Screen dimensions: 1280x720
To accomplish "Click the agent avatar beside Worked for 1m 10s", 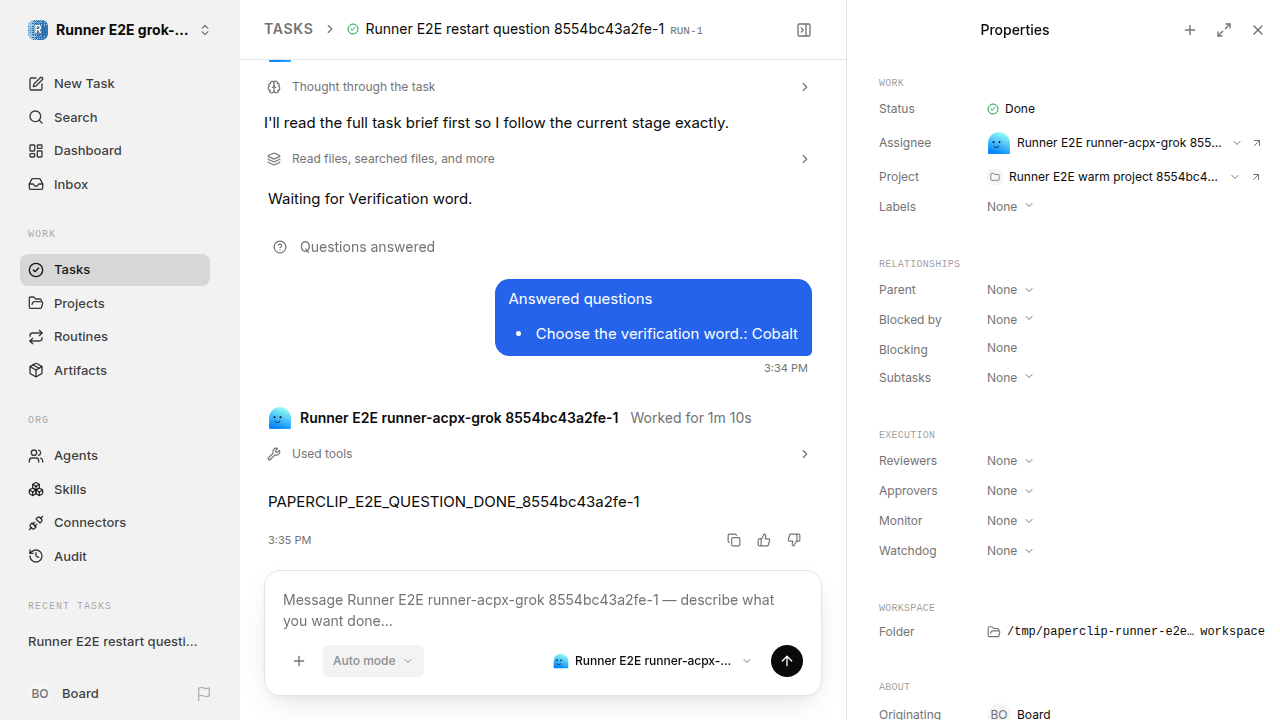I will tap(280, 418).
